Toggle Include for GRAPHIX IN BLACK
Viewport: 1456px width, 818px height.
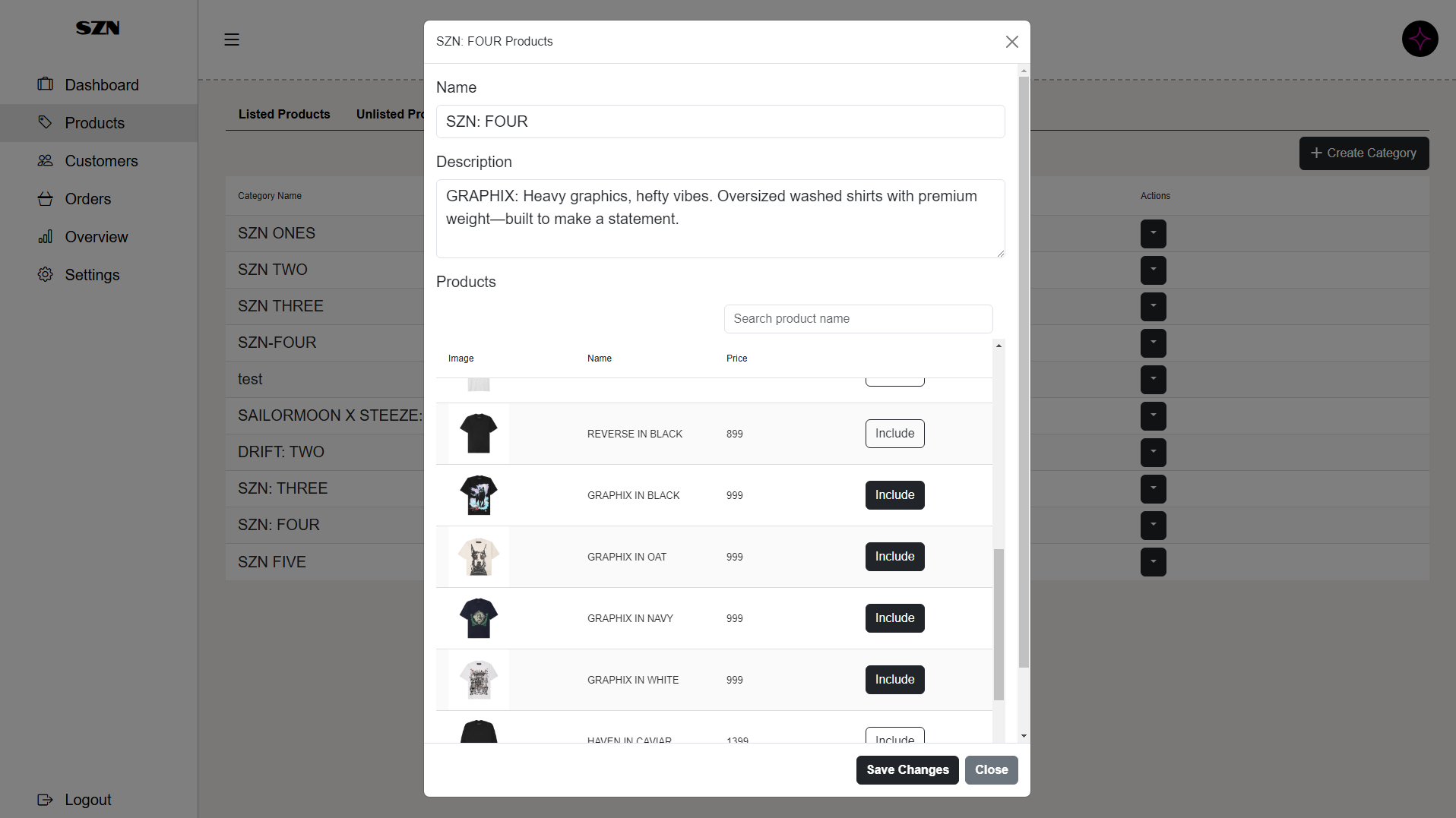point(894,495)
